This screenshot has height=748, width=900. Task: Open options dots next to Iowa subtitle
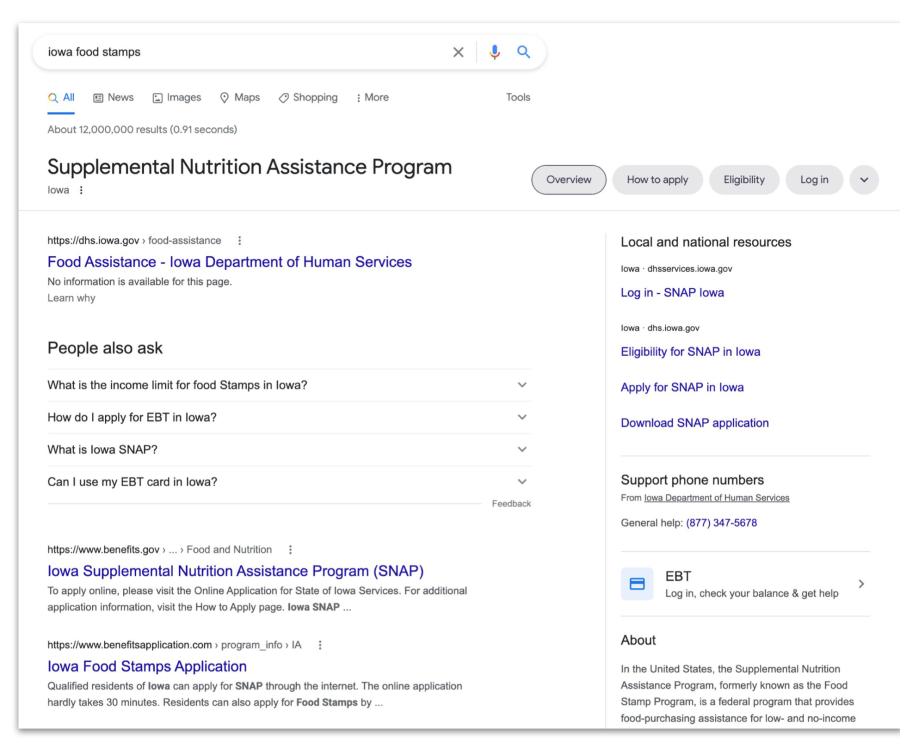tap(81, 190)
